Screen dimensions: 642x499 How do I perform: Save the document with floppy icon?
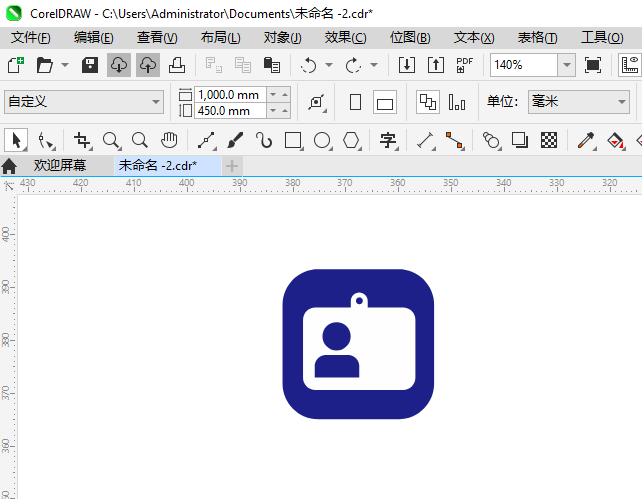pos(90,65)
